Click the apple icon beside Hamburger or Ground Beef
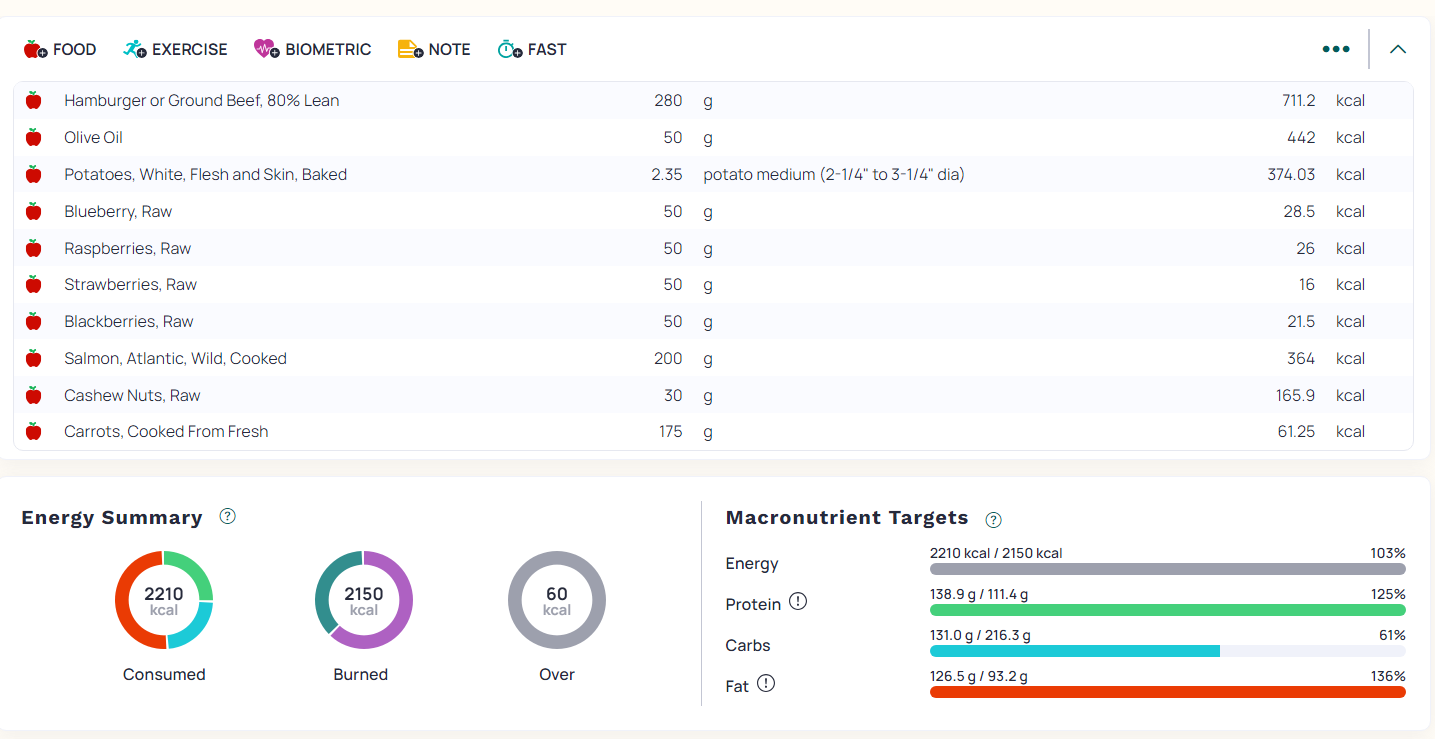 coord(33,100)
